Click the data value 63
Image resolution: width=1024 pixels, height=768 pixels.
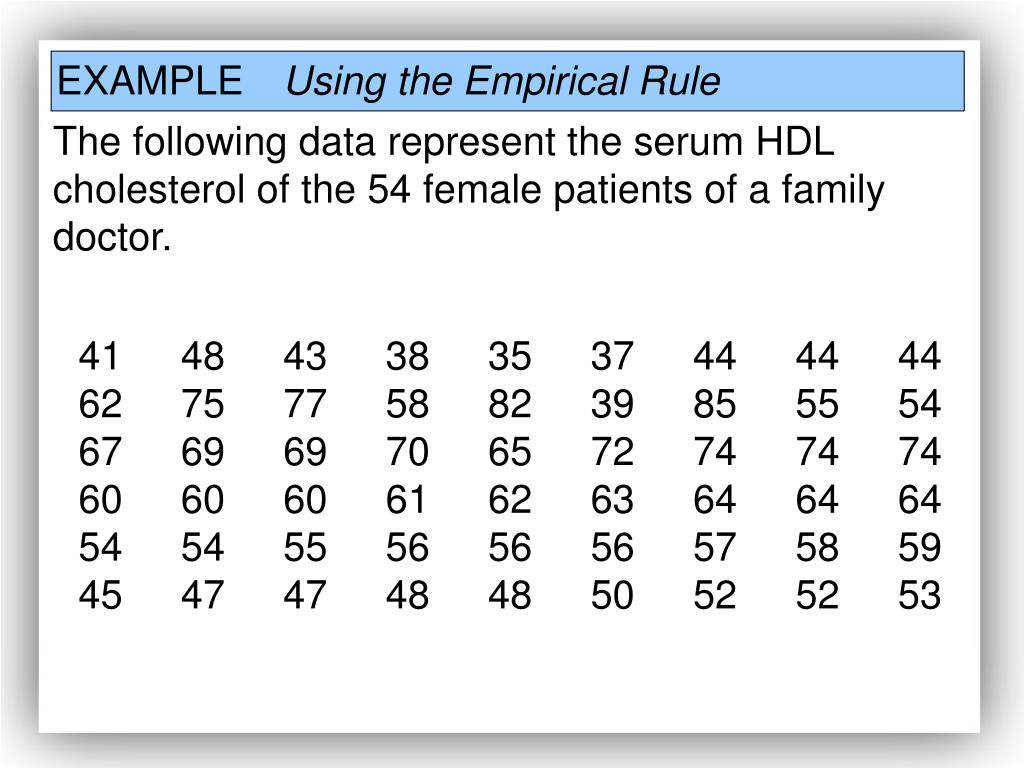(x=612, y=499)
